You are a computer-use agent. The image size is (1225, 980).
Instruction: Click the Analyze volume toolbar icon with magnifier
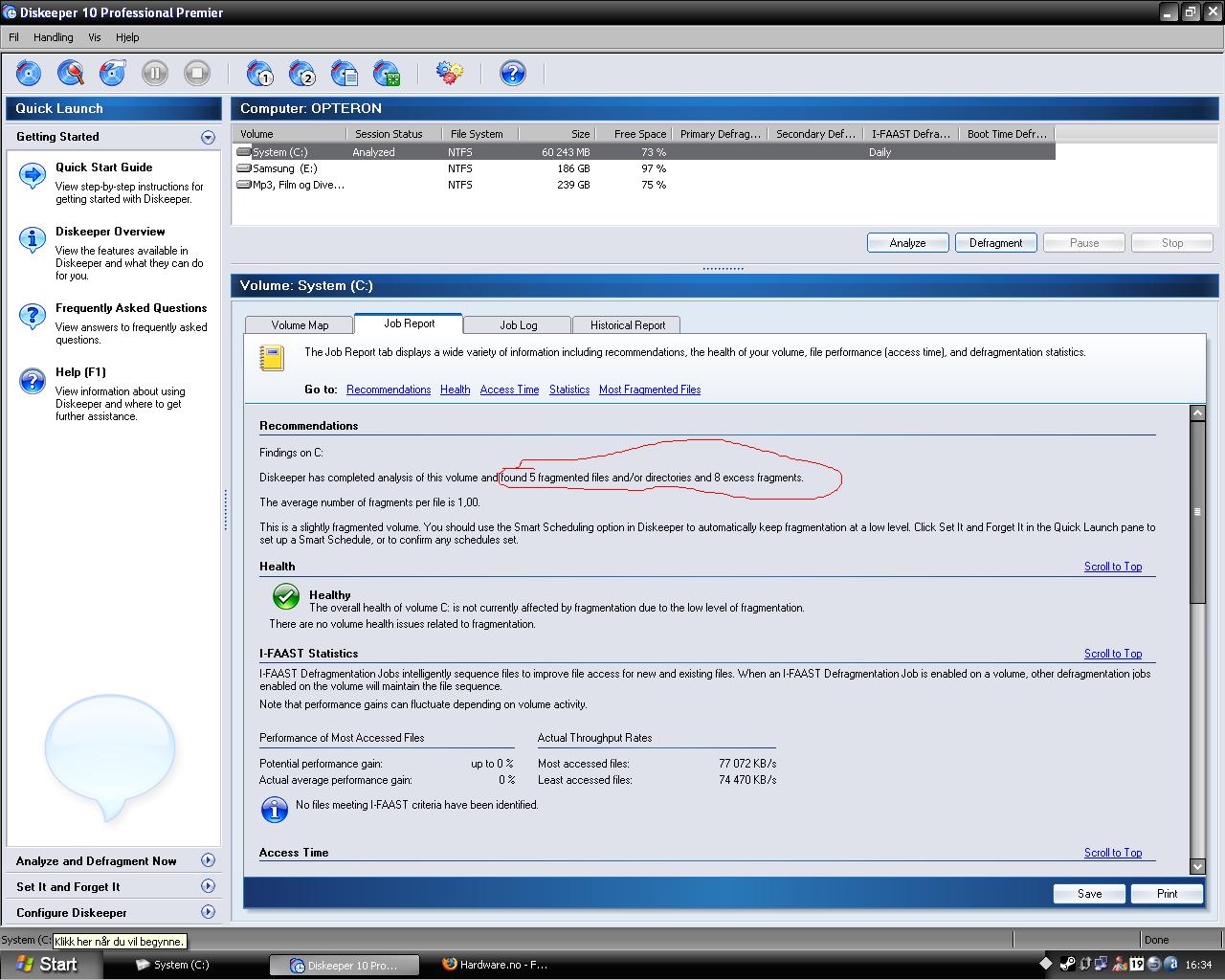[x=71, y=73]
